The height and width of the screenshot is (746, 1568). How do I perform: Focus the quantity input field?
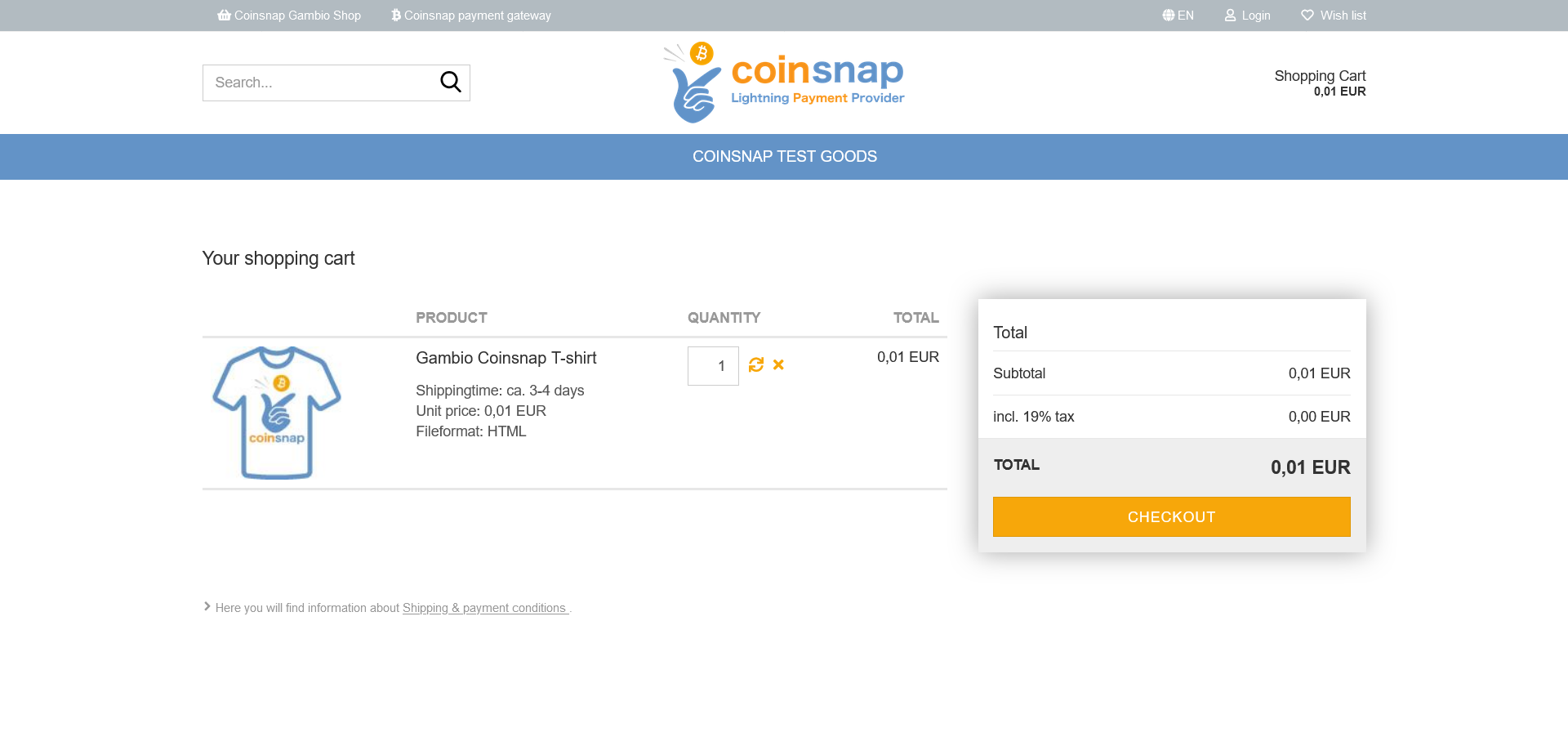[713, 366]
